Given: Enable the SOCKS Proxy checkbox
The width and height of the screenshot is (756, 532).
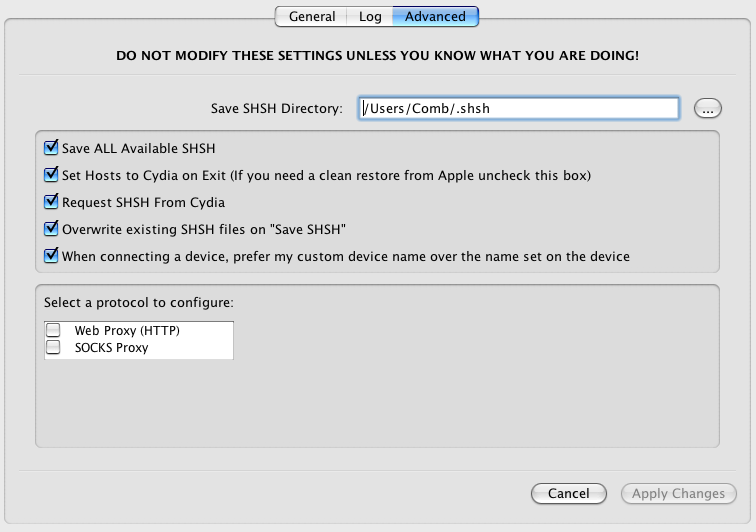Looking at the screenshot, I should click(53, 348).
